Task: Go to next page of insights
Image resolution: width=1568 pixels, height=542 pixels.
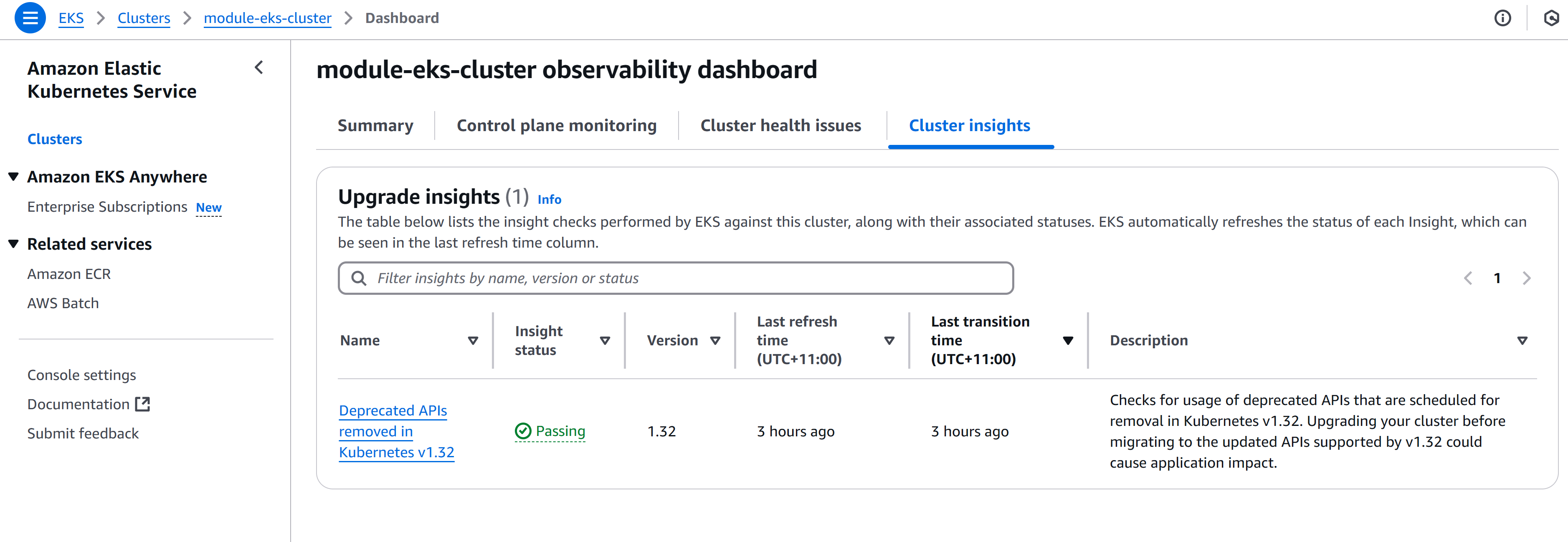Action: 1527,279
